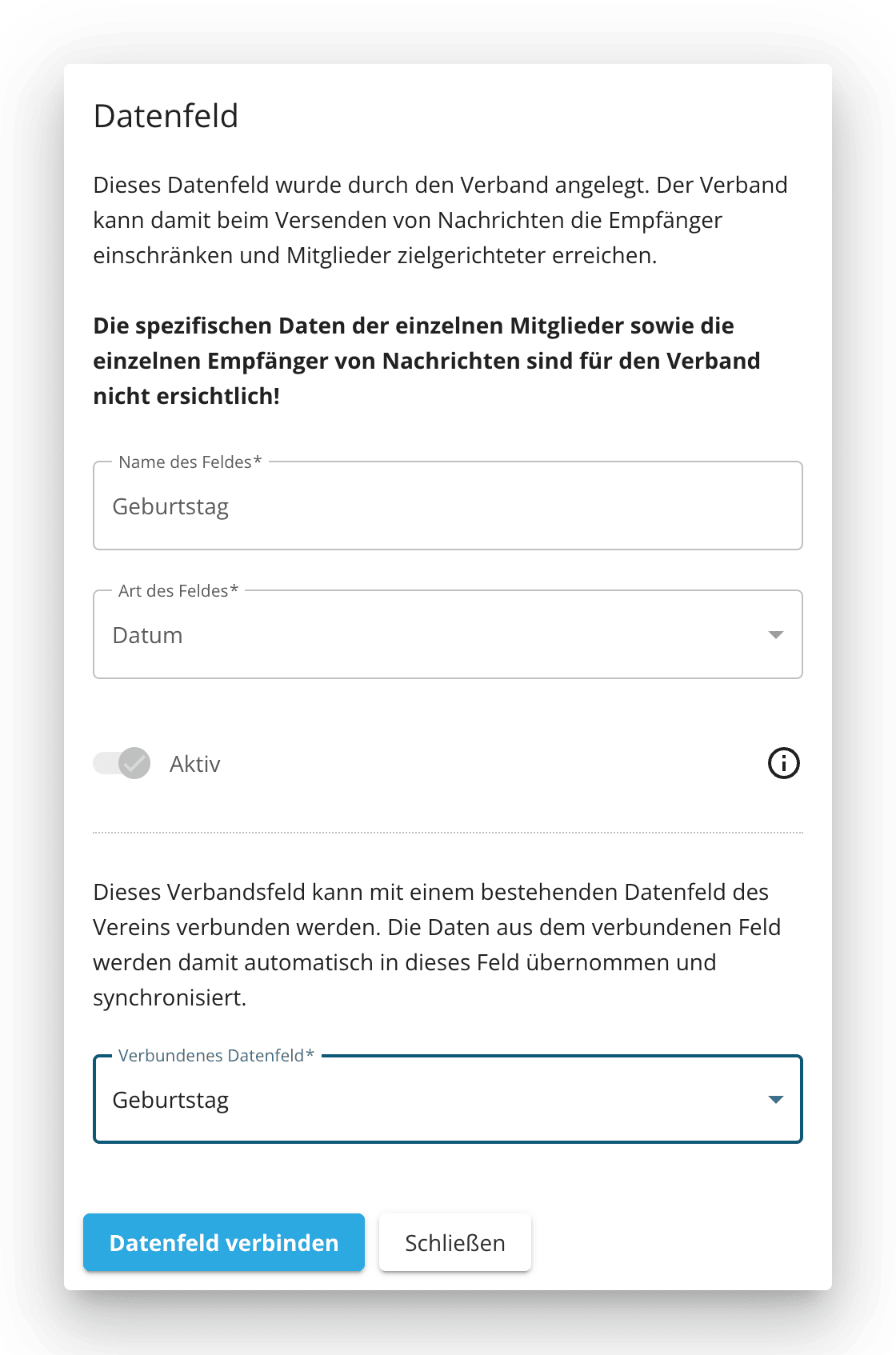The width and height of the screenshot is (896, 1355).
Task: Select the Datum value text
Action: coord(148,635)
